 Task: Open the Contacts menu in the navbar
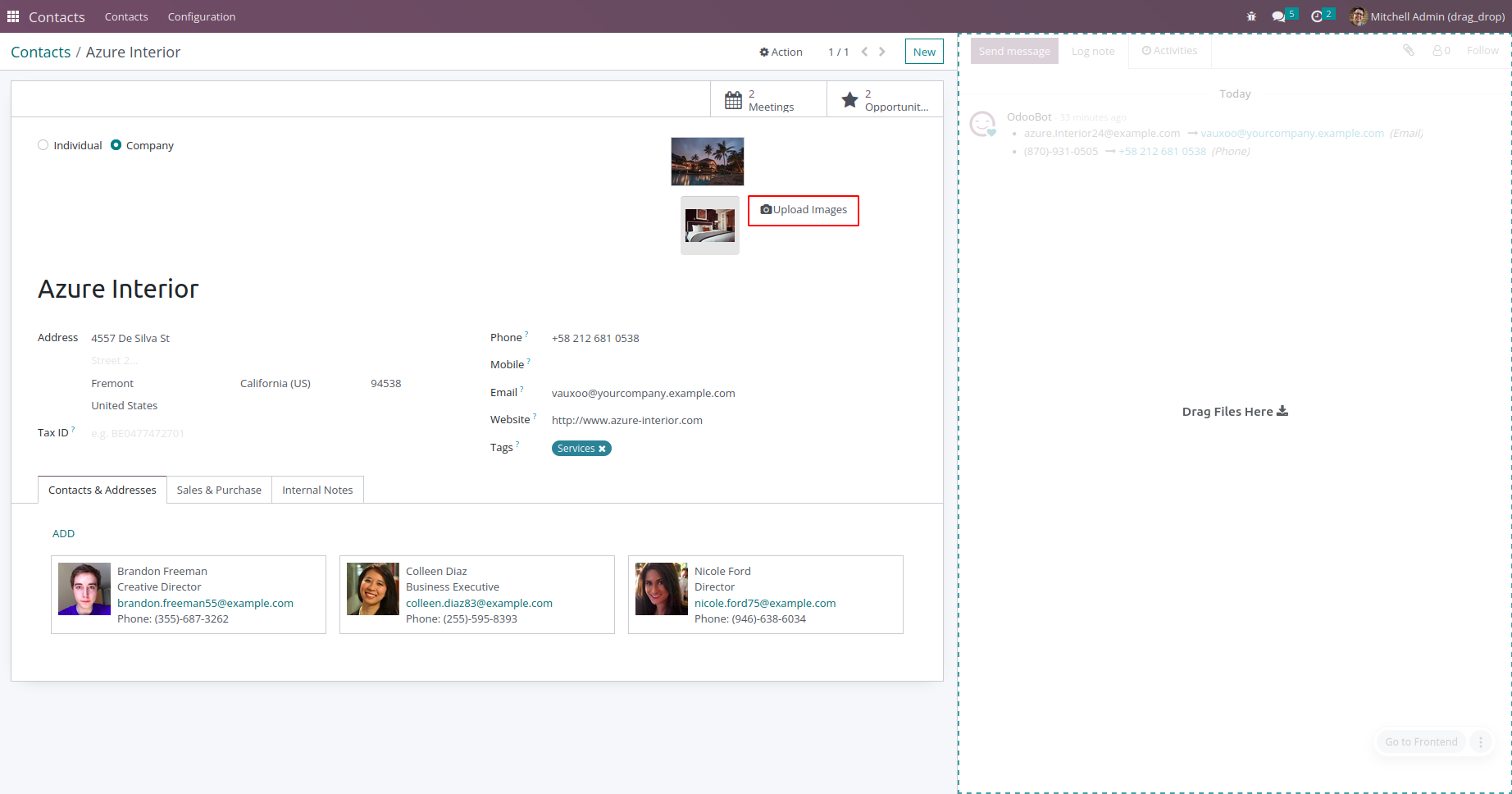[x=126, y=16]
